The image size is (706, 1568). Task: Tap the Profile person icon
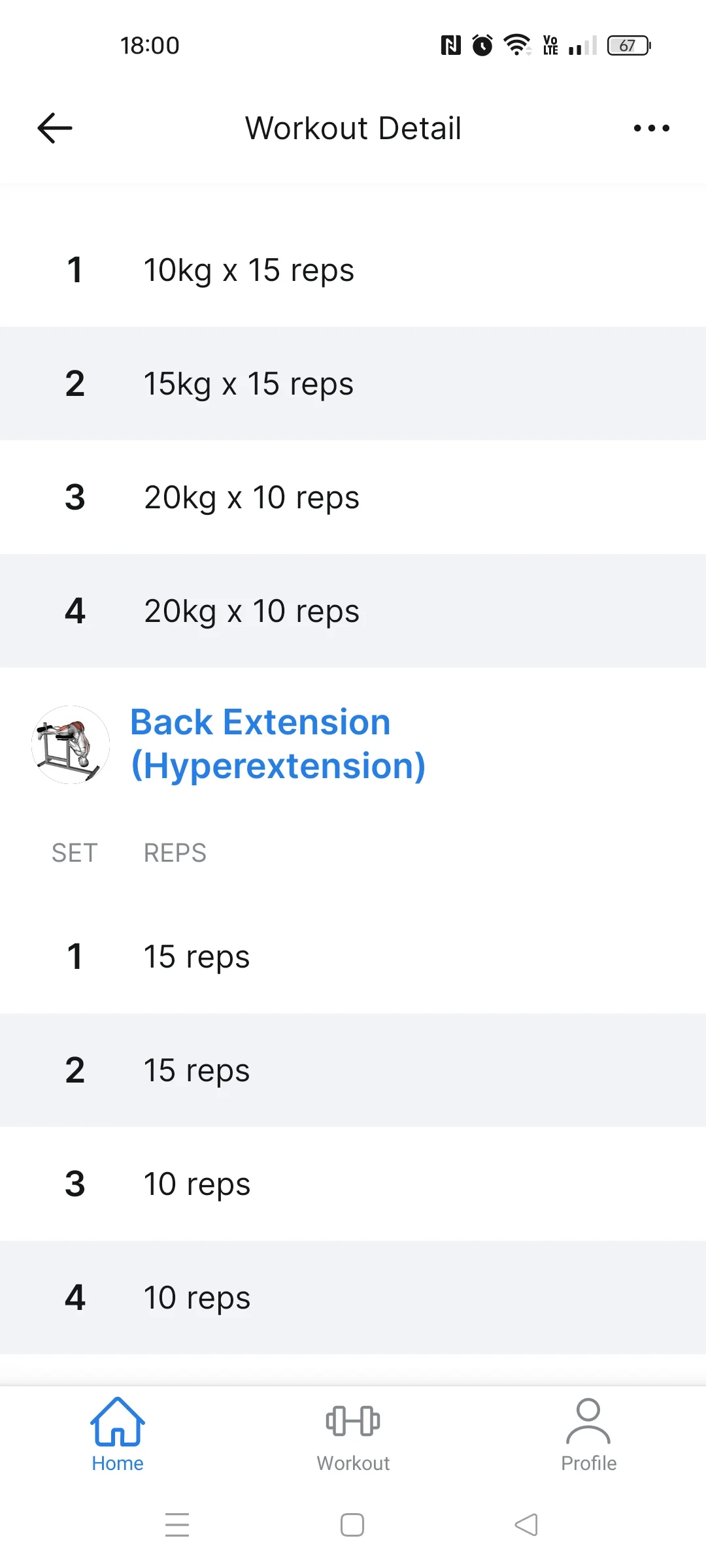pyautogui.click(x=588, y=1422)
